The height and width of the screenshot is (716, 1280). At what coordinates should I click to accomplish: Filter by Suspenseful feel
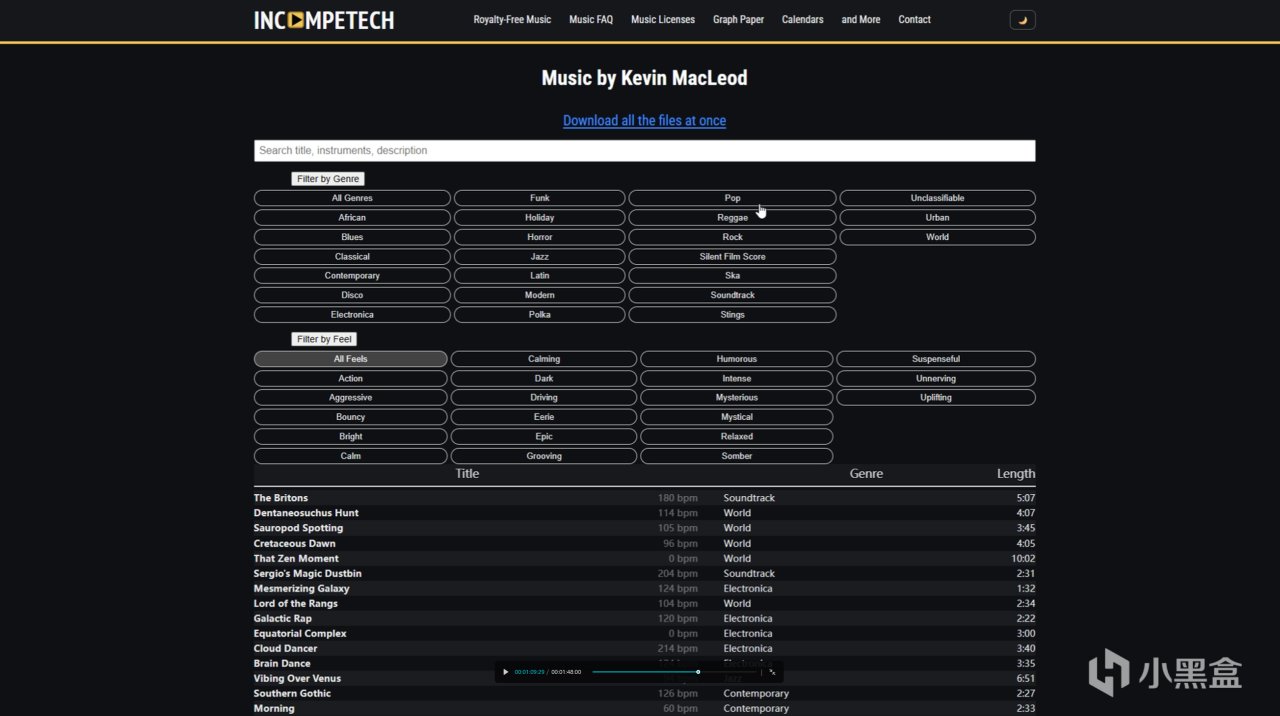tap(936, 359)
